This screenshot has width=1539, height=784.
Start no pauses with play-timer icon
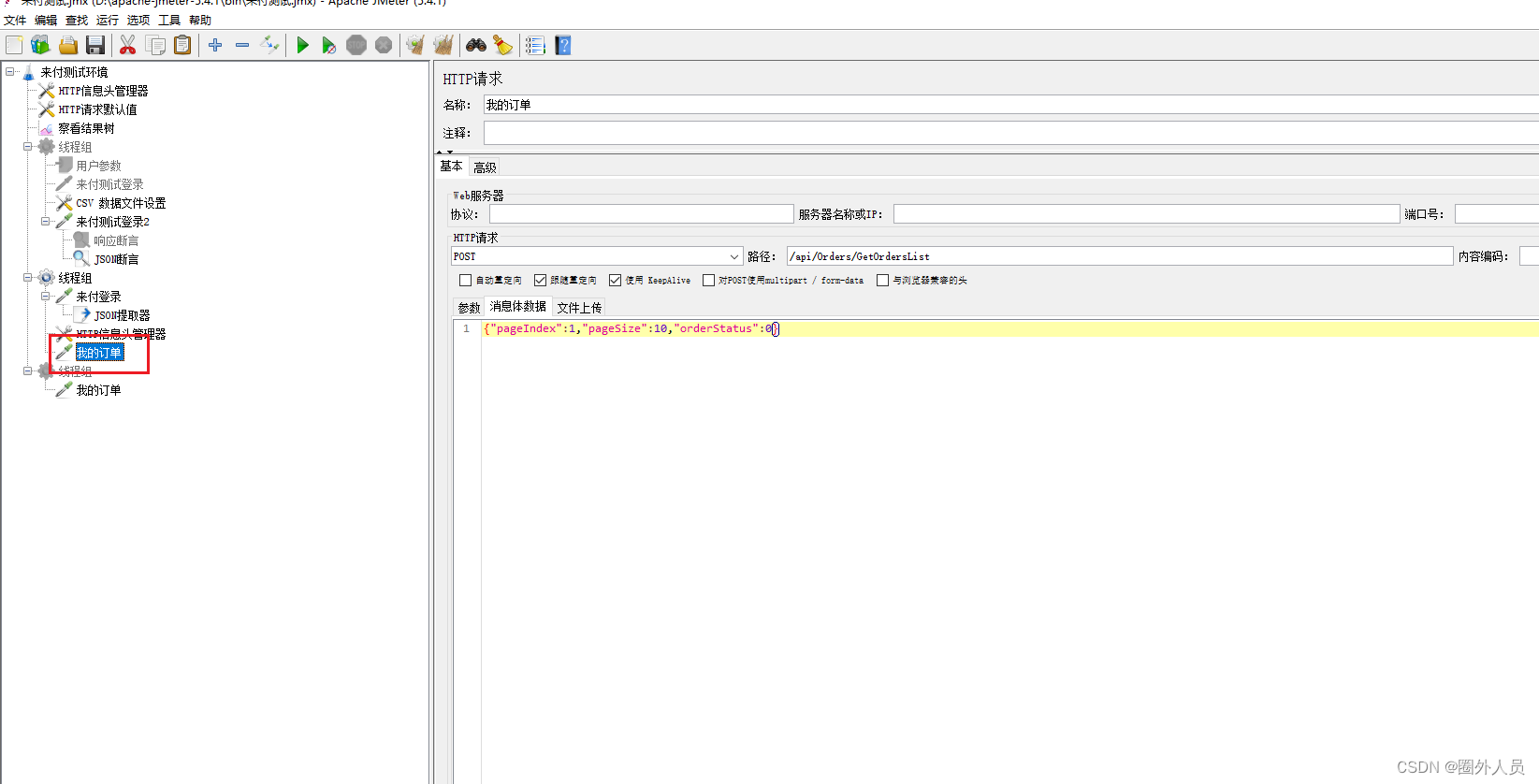click(328, 45)
